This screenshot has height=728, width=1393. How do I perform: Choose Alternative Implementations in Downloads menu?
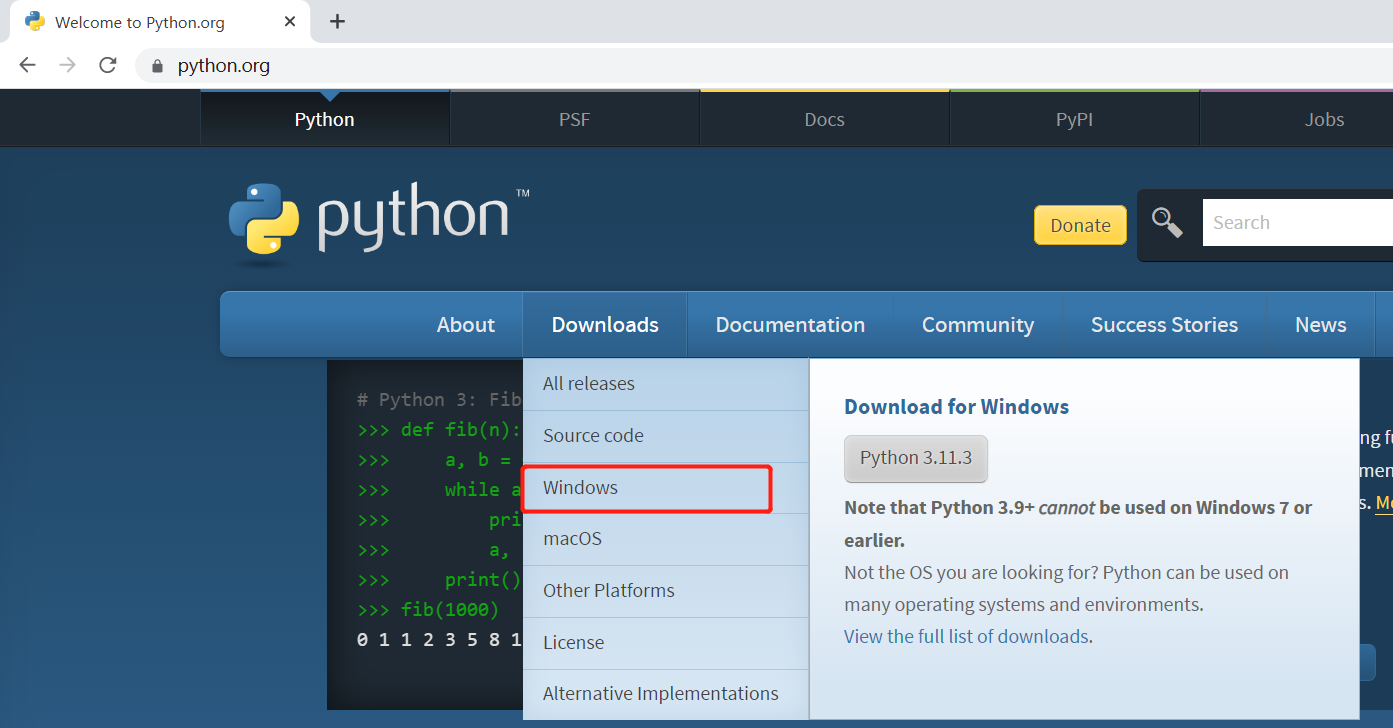click(666, 694)
